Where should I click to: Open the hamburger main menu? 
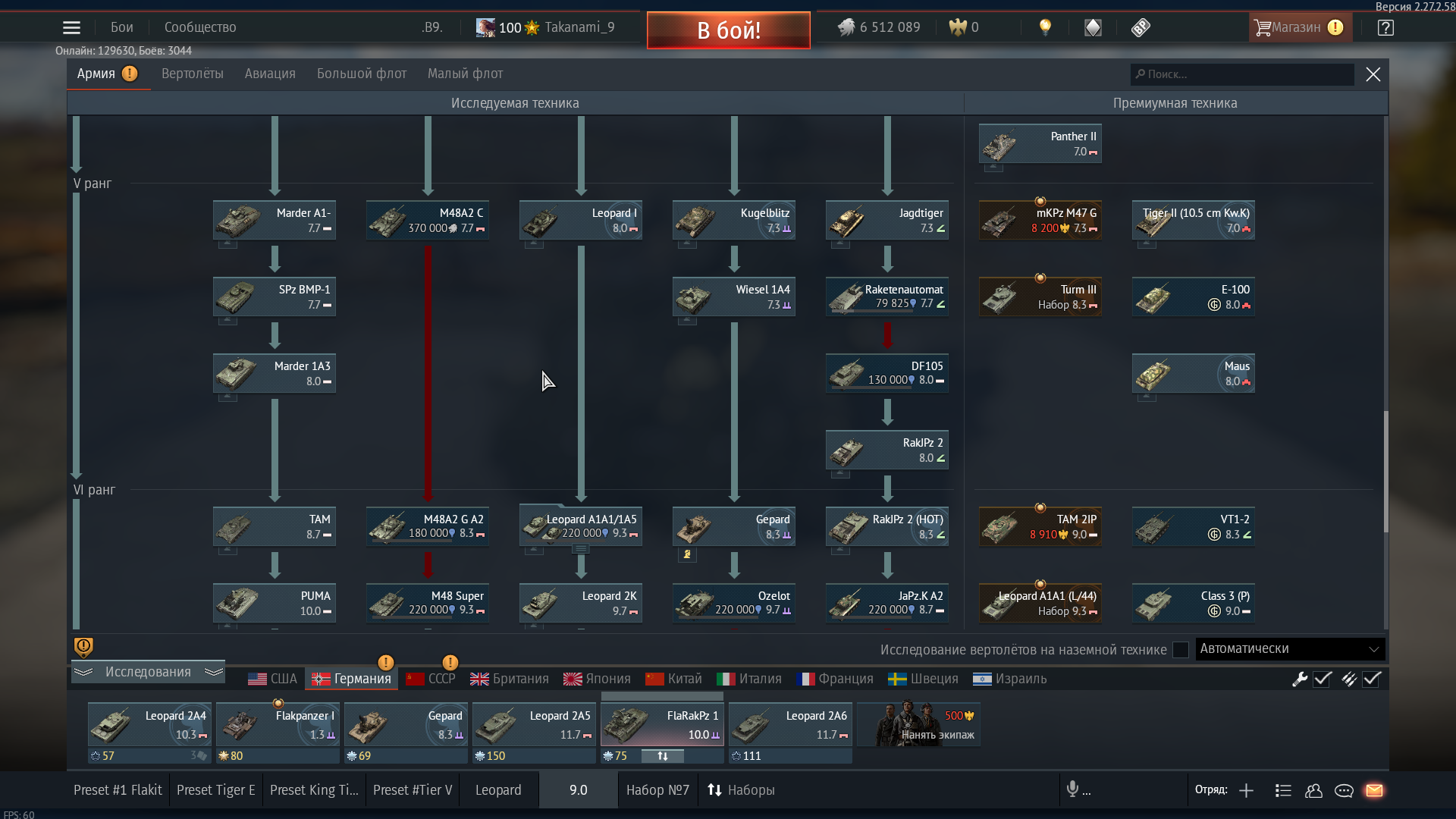pos(71,28)
